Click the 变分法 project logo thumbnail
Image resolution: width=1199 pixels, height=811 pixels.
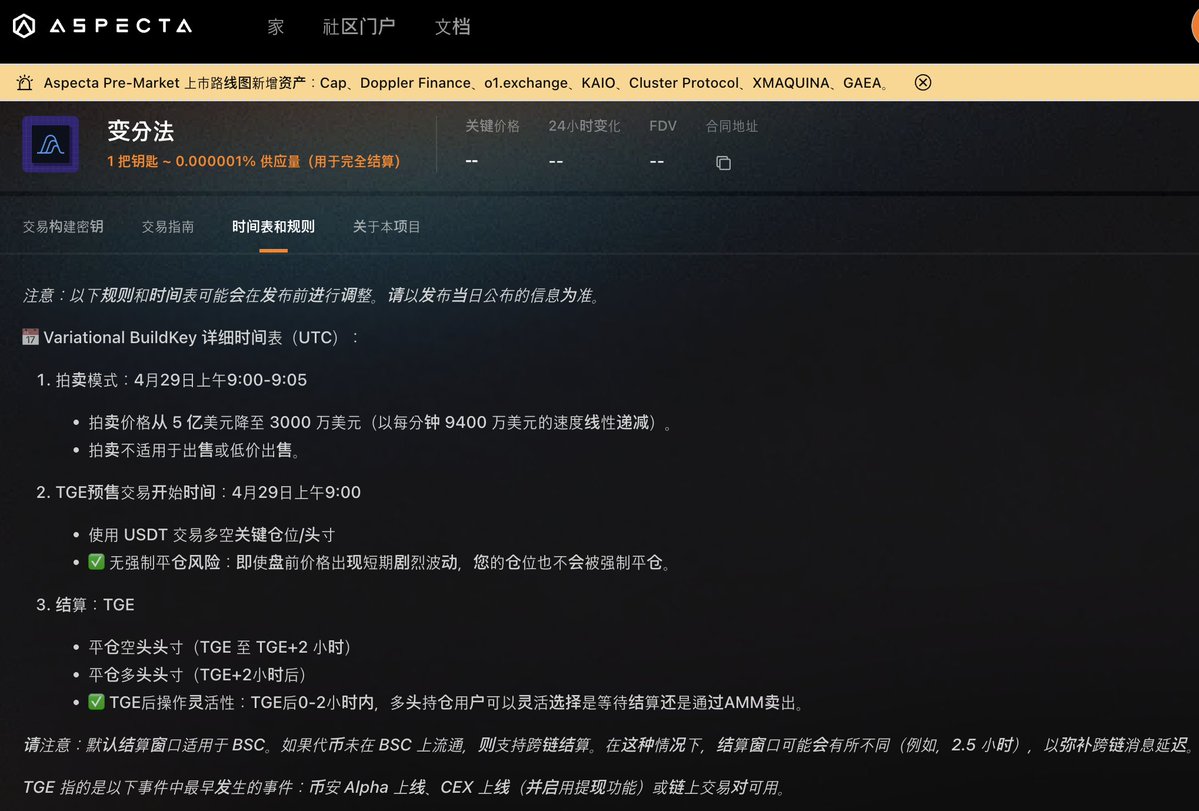pos(50,144)
